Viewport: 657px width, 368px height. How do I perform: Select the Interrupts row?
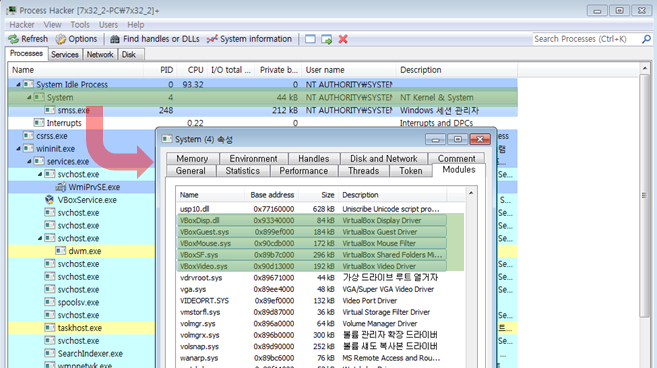coord(263,123)
